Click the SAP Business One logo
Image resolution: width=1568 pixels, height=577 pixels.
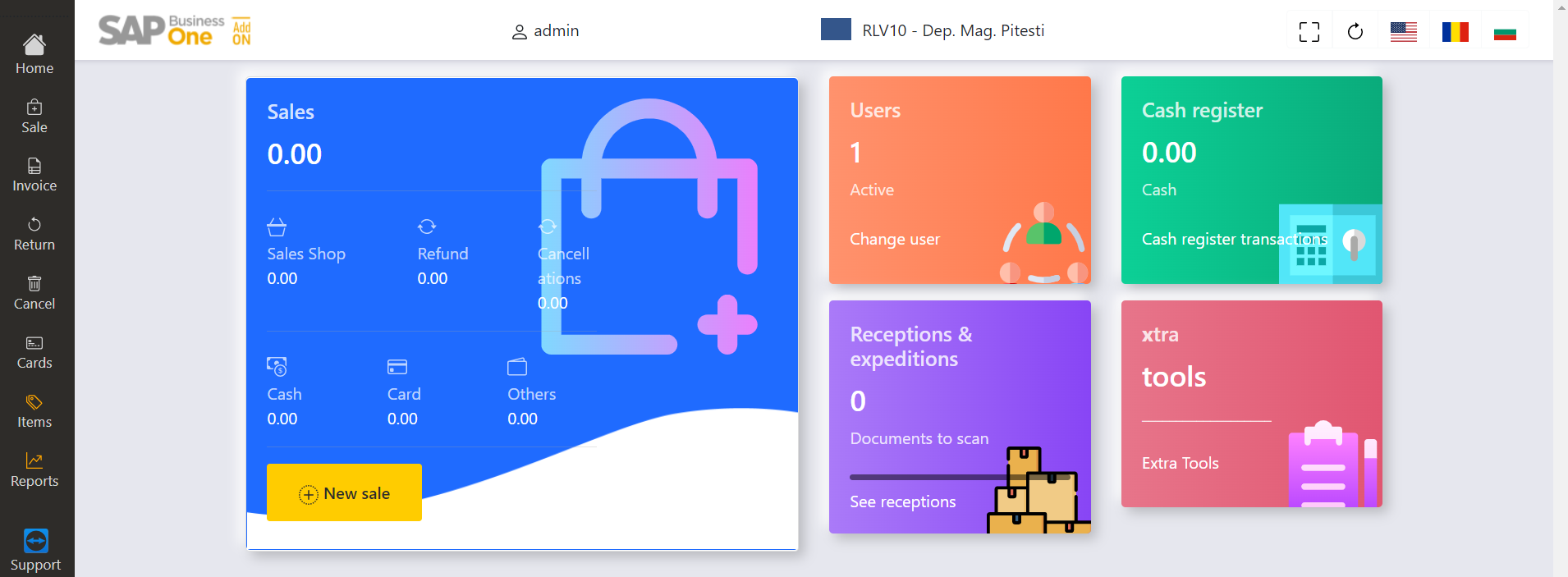(x=174, y=30)
